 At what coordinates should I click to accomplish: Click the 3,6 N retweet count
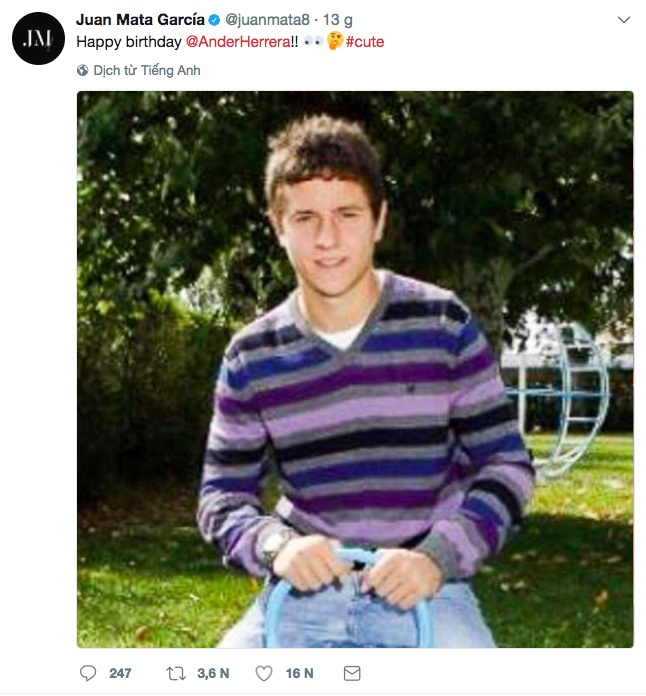pos(213,673)
